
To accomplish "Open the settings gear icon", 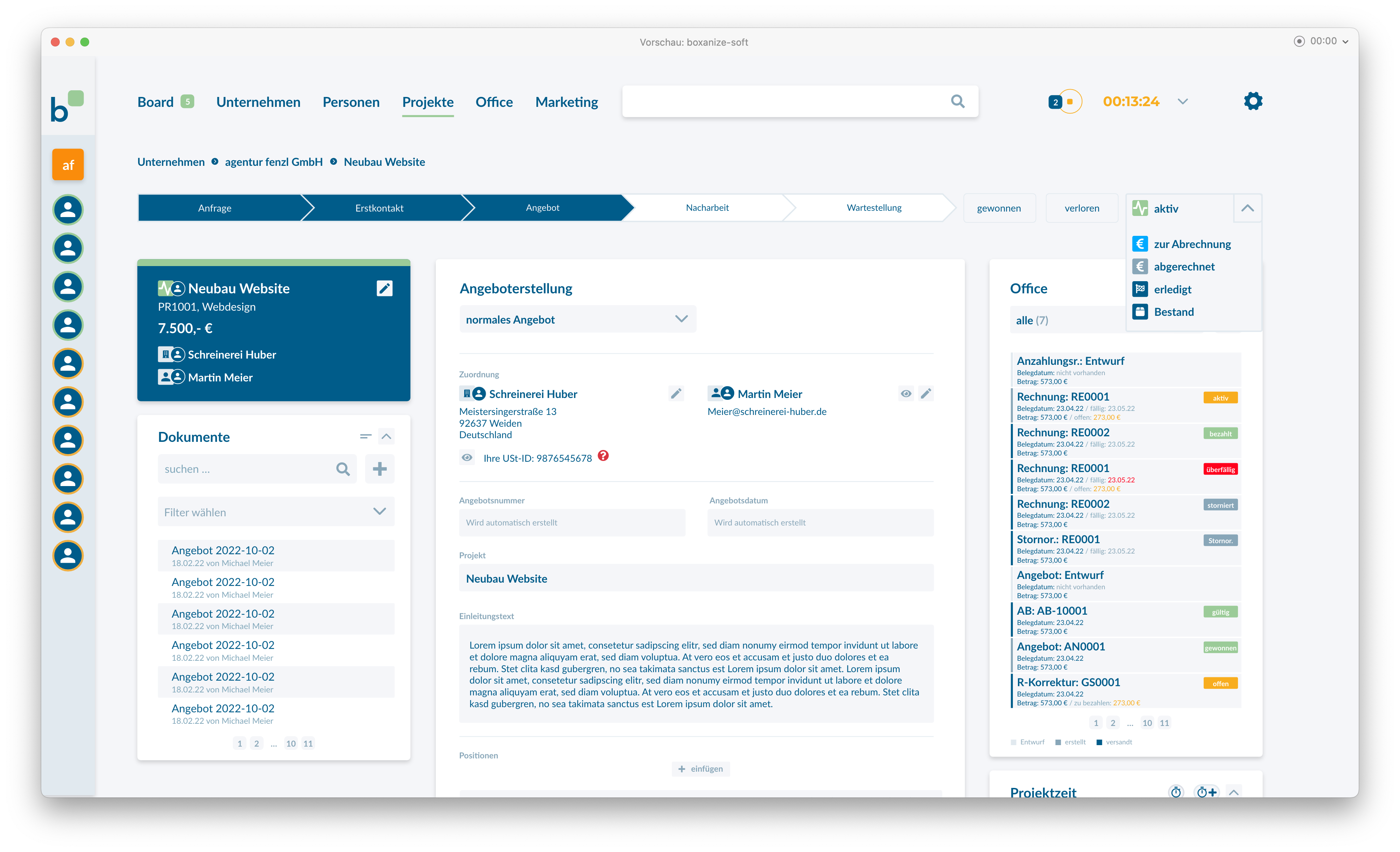I will coord(1253,102).
